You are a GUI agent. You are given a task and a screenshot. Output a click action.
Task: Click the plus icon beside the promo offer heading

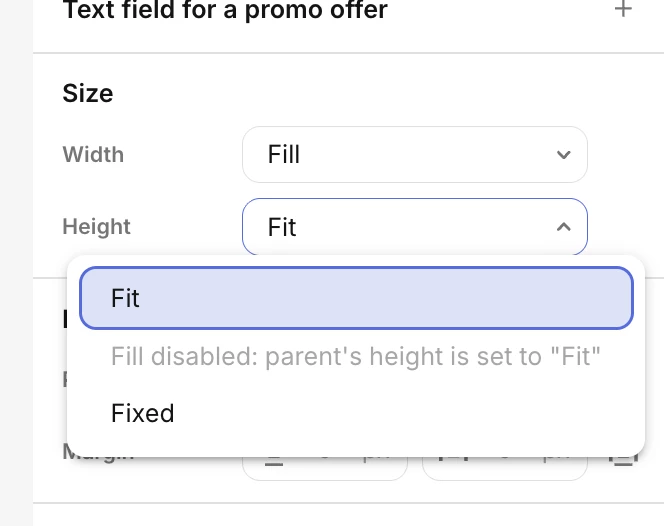coord(624,10)
